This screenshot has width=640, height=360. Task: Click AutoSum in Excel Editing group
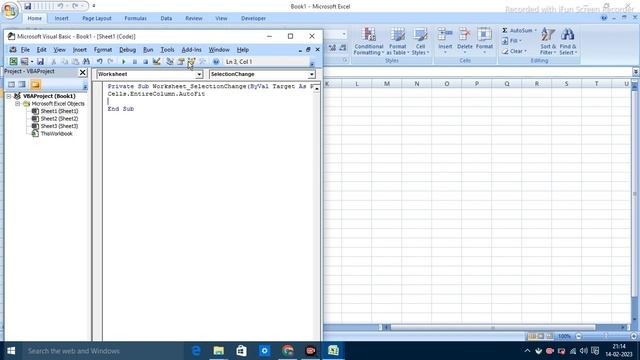click(518, 31)
